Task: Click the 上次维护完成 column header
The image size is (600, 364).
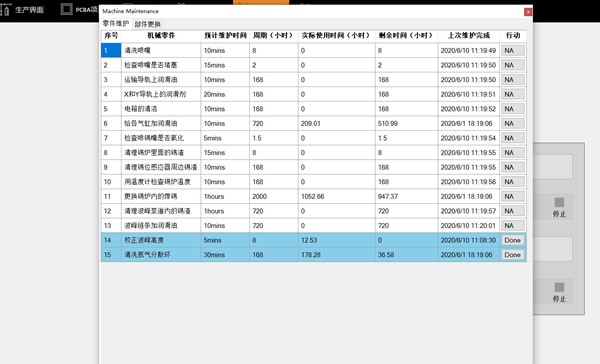Action: (469, 36)
